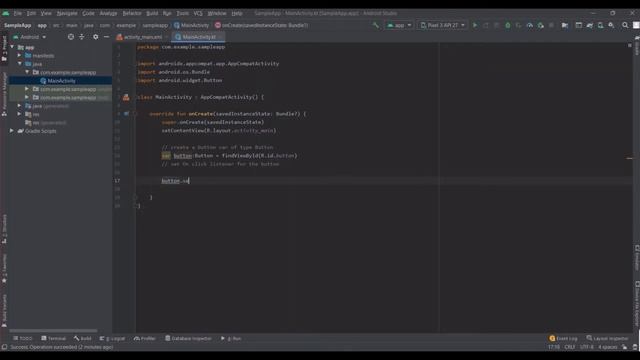Image resolution: width=640 pixels, height=360 pixels.
Task: Open the VCS menu
Action: (198, 13)
